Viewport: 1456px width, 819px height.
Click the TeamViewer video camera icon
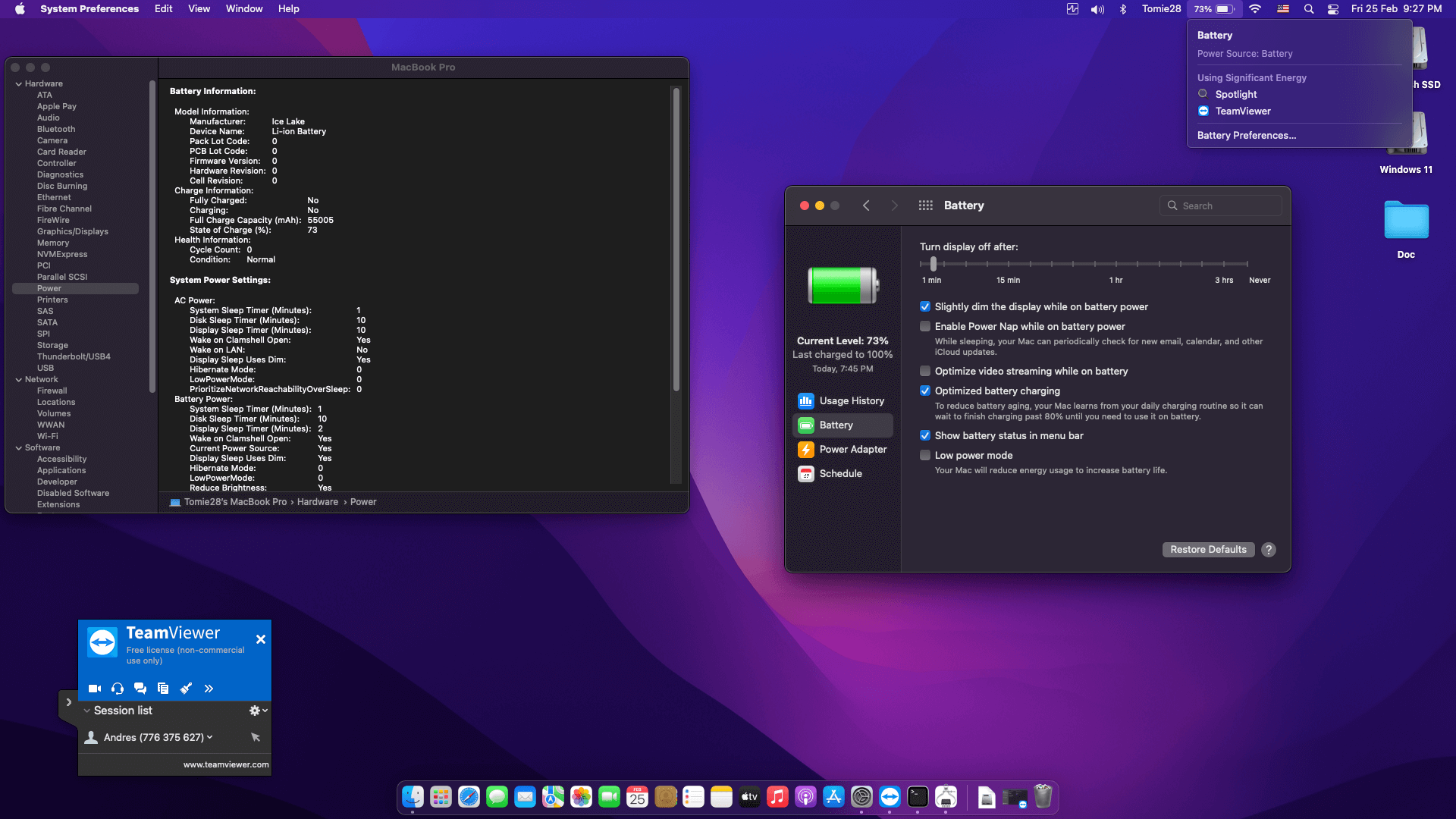coord(95,689)
